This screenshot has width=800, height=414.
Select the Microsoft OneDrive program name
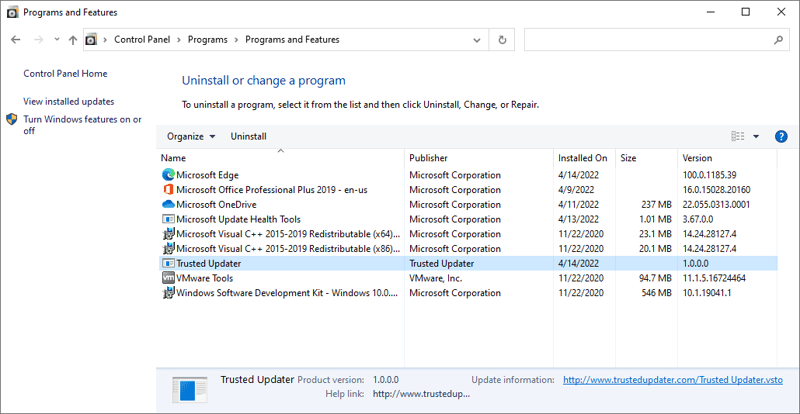216,205
